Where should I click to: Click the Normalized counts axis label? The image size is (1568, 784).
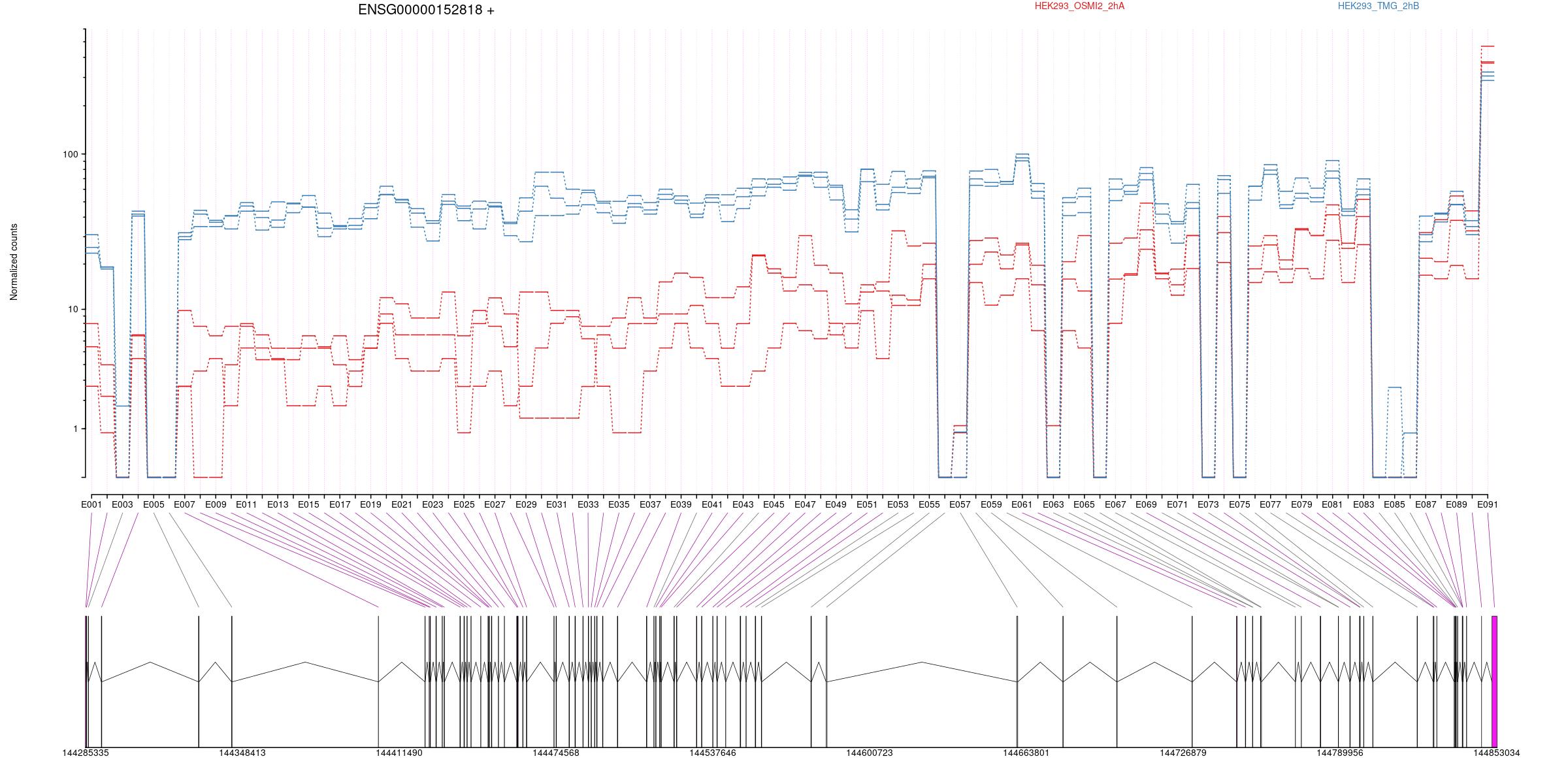tap(14, 262)
